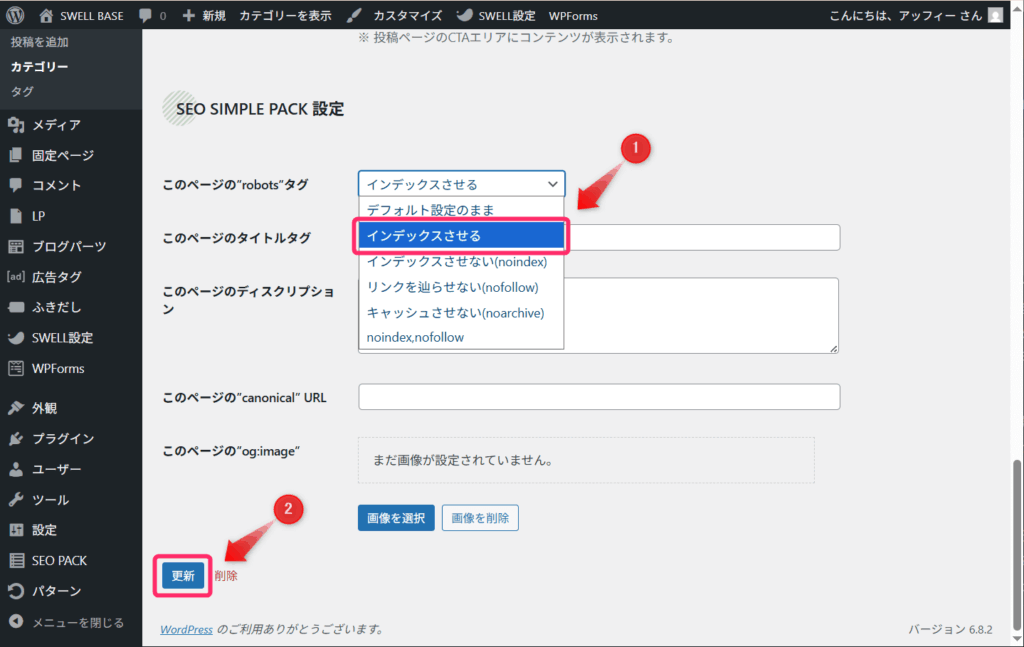Click the メディア sidebar icon
Viewport: 1024px width, 647px height.
[16, 125]
